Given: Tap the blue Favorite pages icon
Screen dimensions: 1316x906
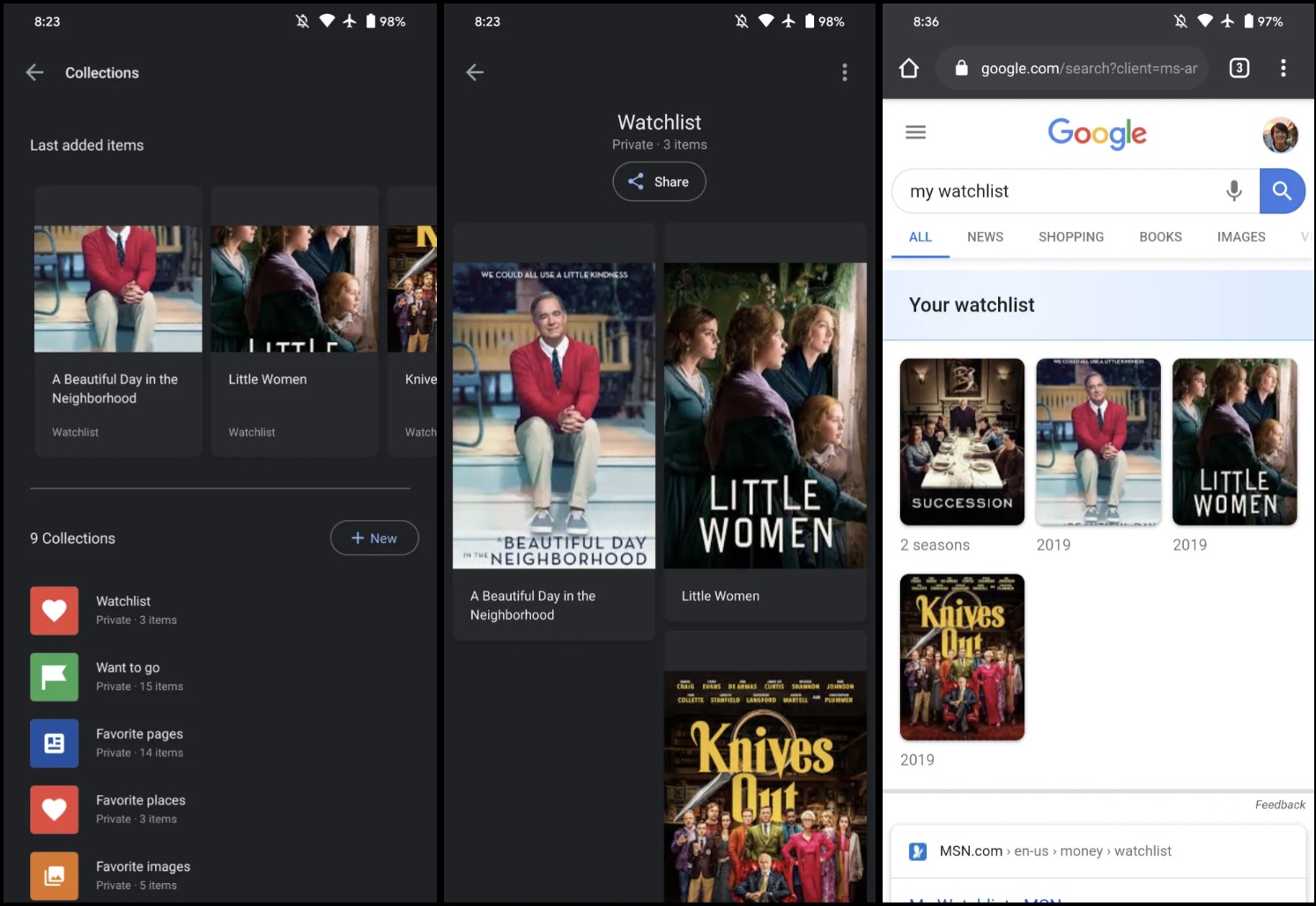Looking at the screenshot, I should tap(55, 743).
